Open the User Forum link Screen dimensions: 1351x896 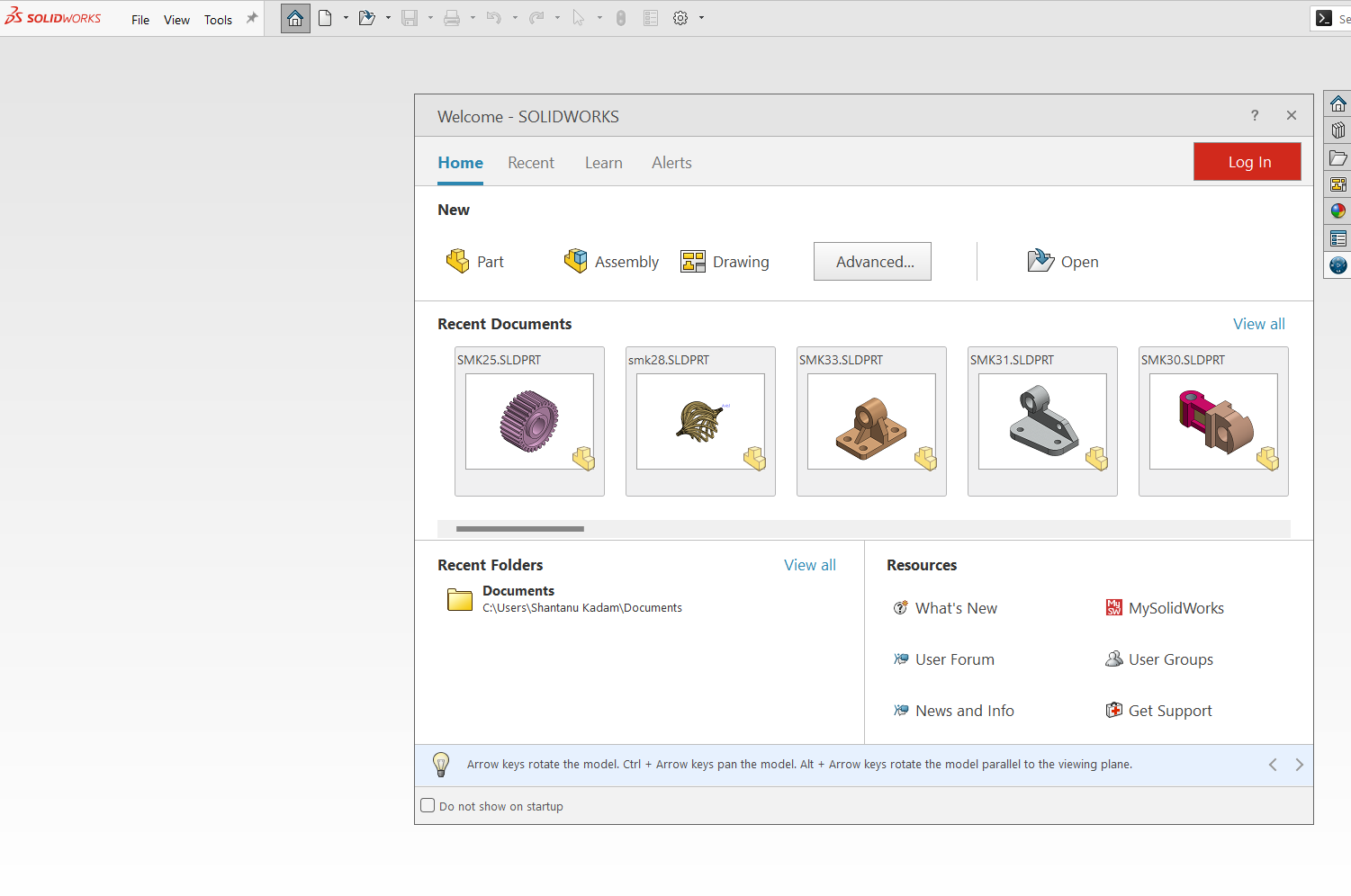(x=943, y=659)
